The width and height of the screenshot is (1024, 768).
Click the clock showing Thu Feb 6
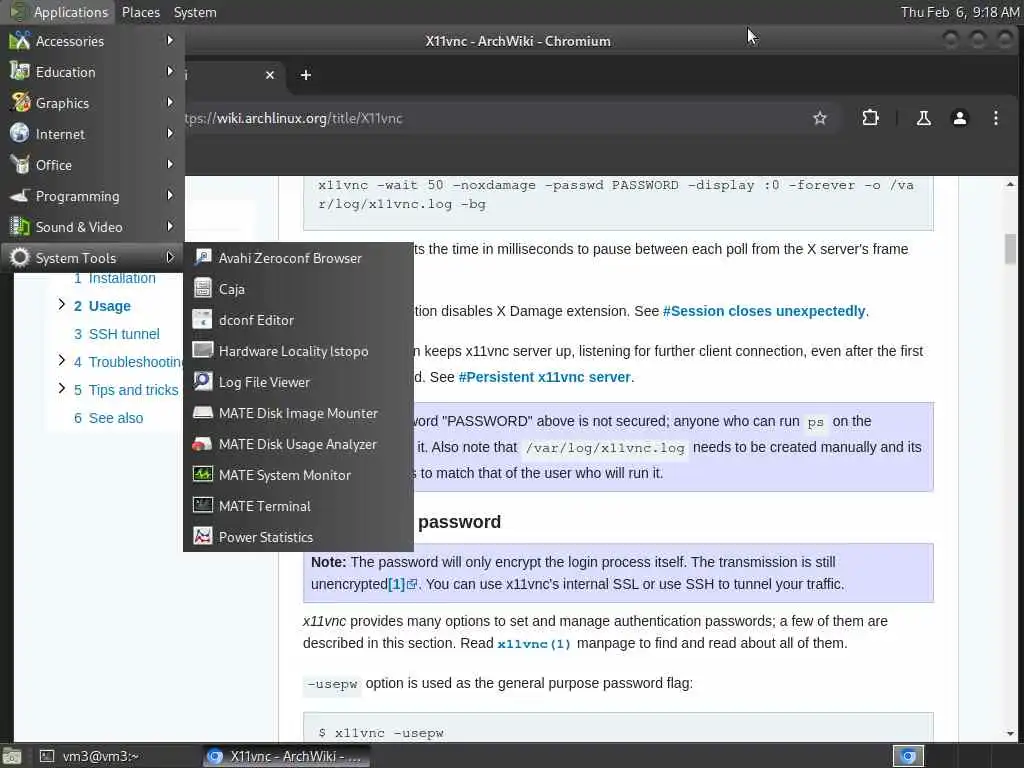(x=959, y=12)
